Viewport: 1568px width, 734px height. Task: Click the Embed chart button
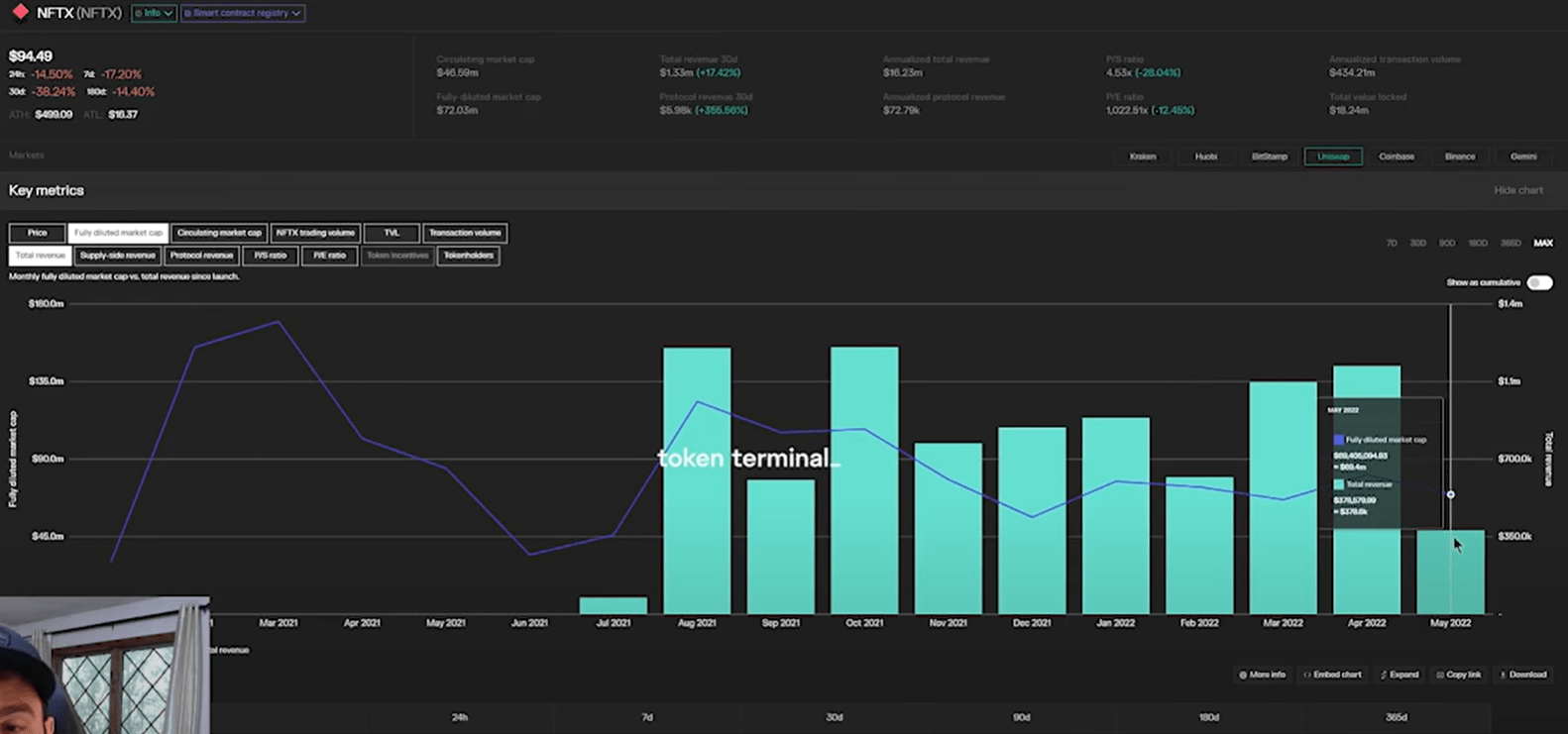[1332, 675]
